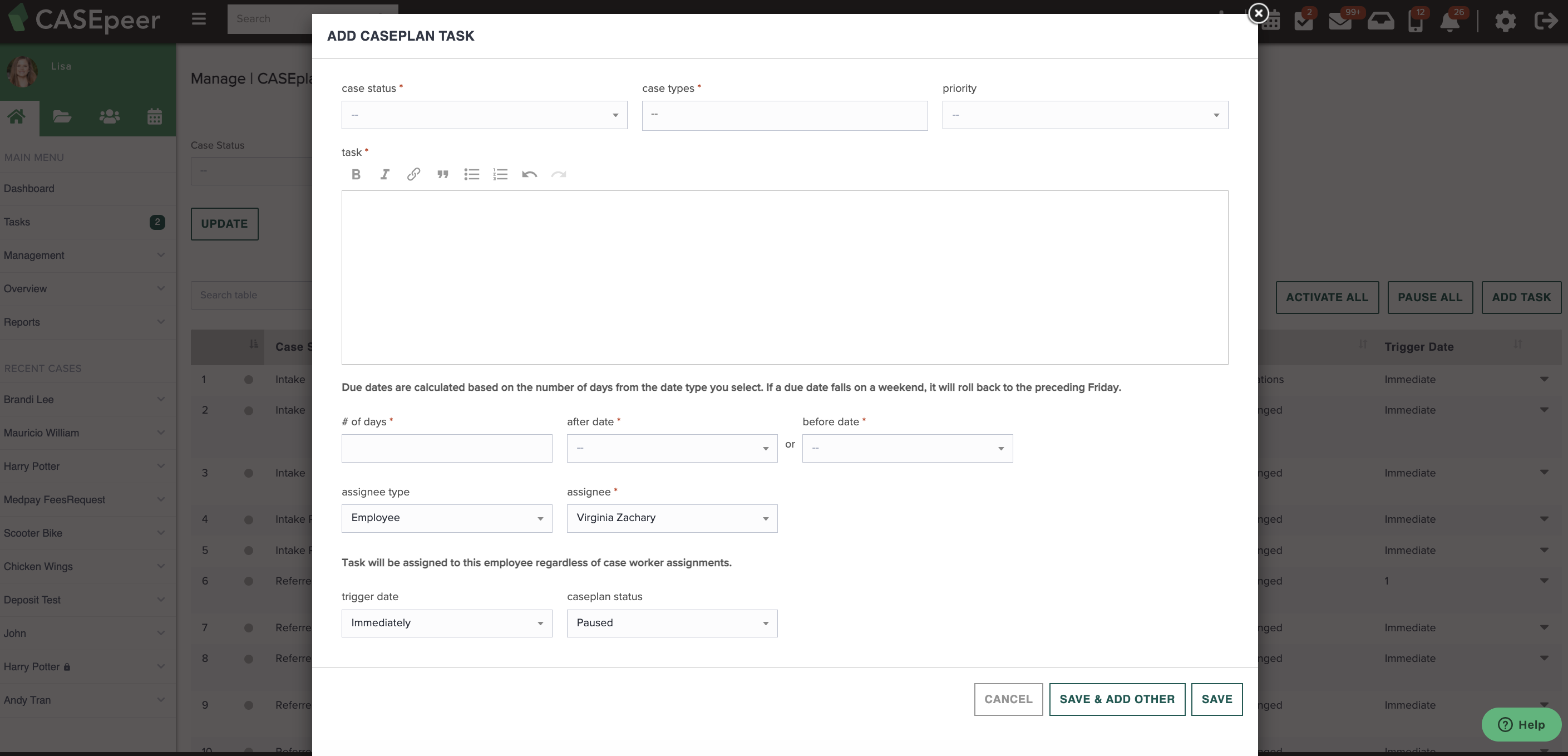This screenshot has width=1568, height=756.
Task: Click inside the # of days field
Action: click(x=446, y=448)
